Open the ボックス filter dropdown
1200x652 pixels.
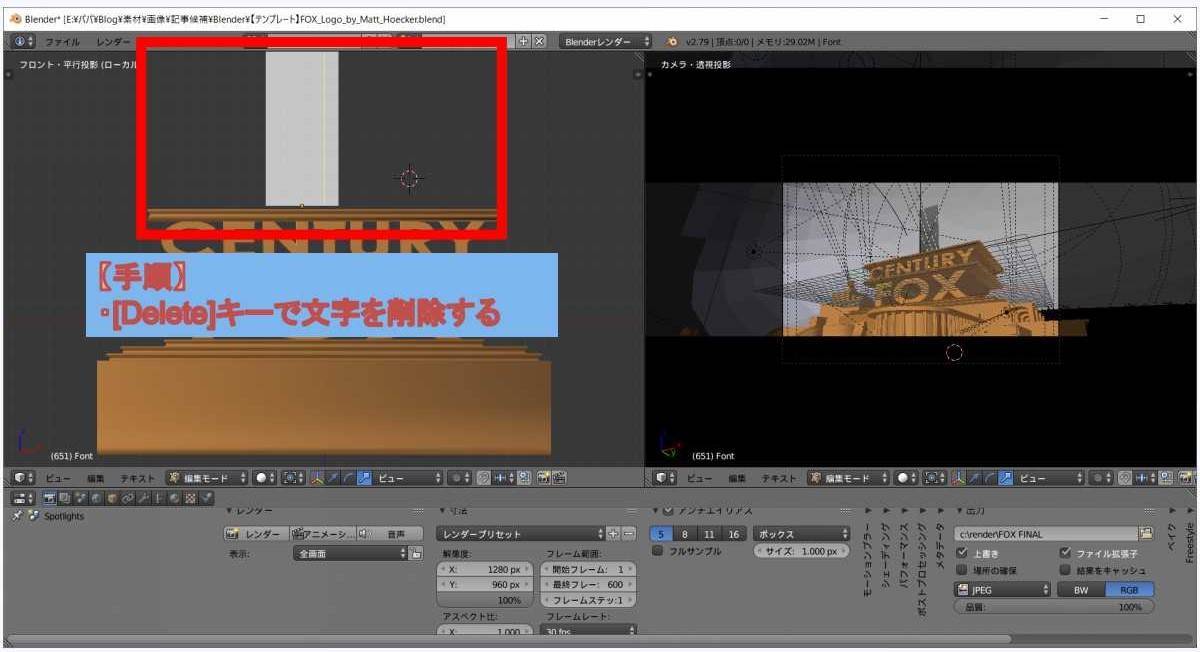click(801, 534)
